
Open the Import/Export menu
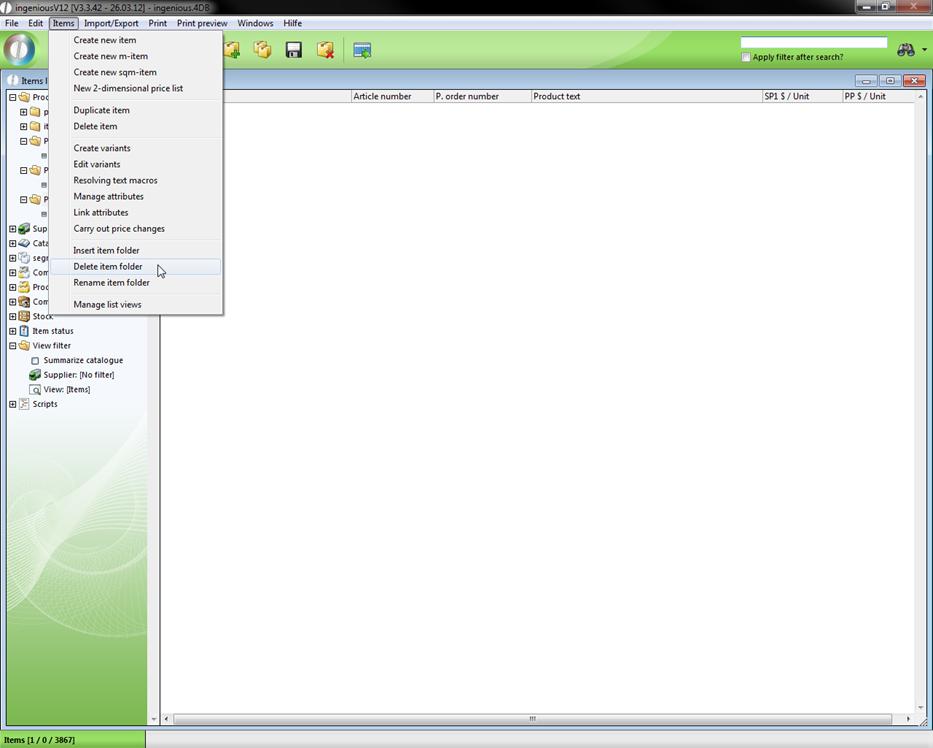(111, 23)
